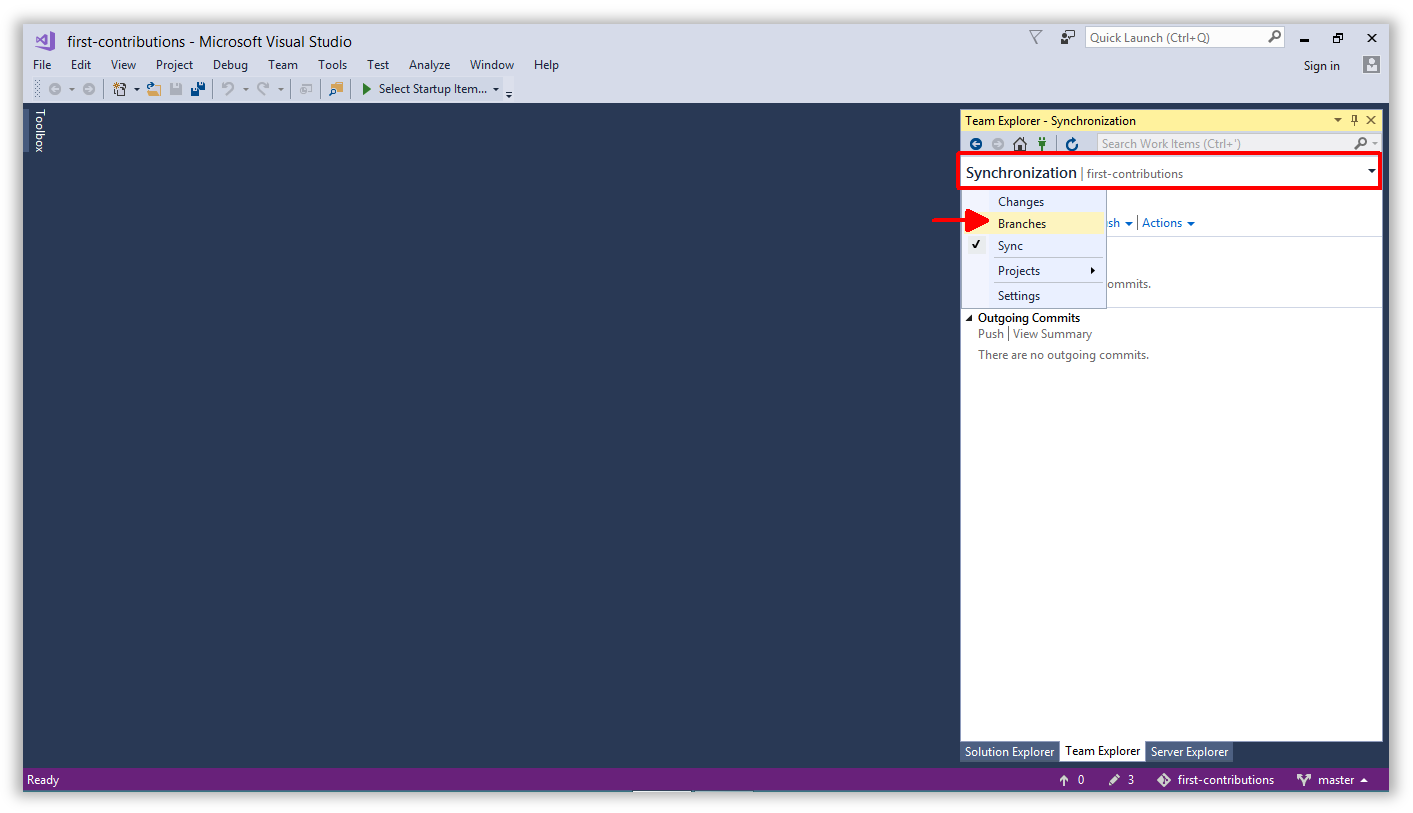Click the Push link under Outgoing Commits

(x=991, y=334)
